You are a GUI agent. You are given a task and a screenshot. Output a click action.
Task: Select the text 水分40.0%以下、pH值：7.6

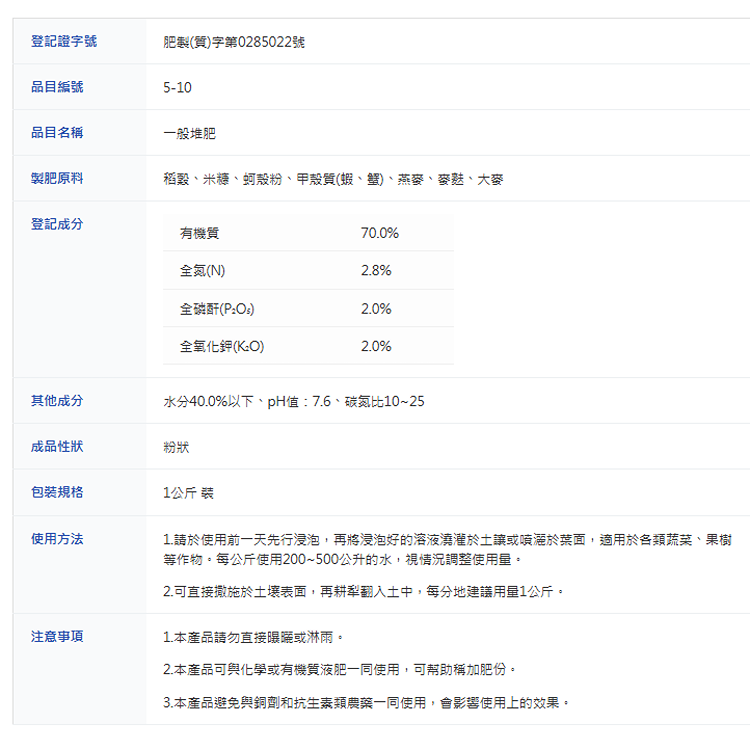(x=247, y=401)
